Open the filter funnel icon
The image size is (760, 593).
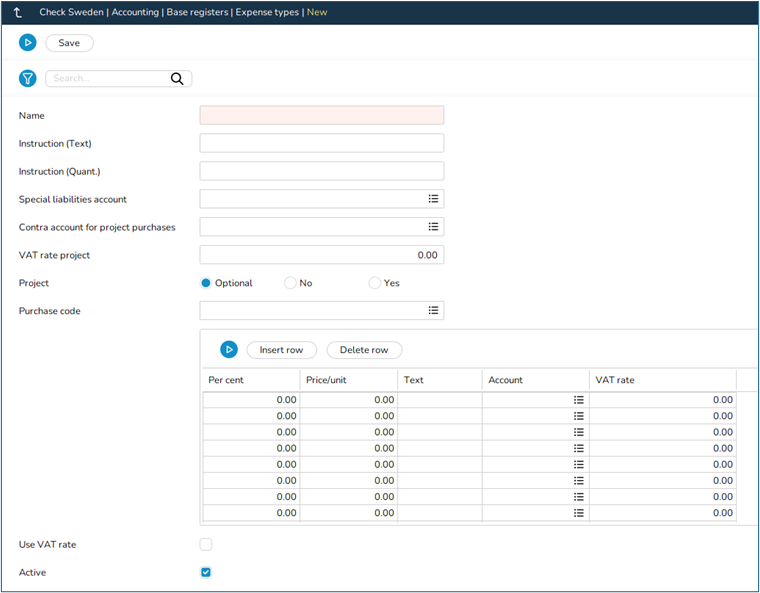pos(28,78)
